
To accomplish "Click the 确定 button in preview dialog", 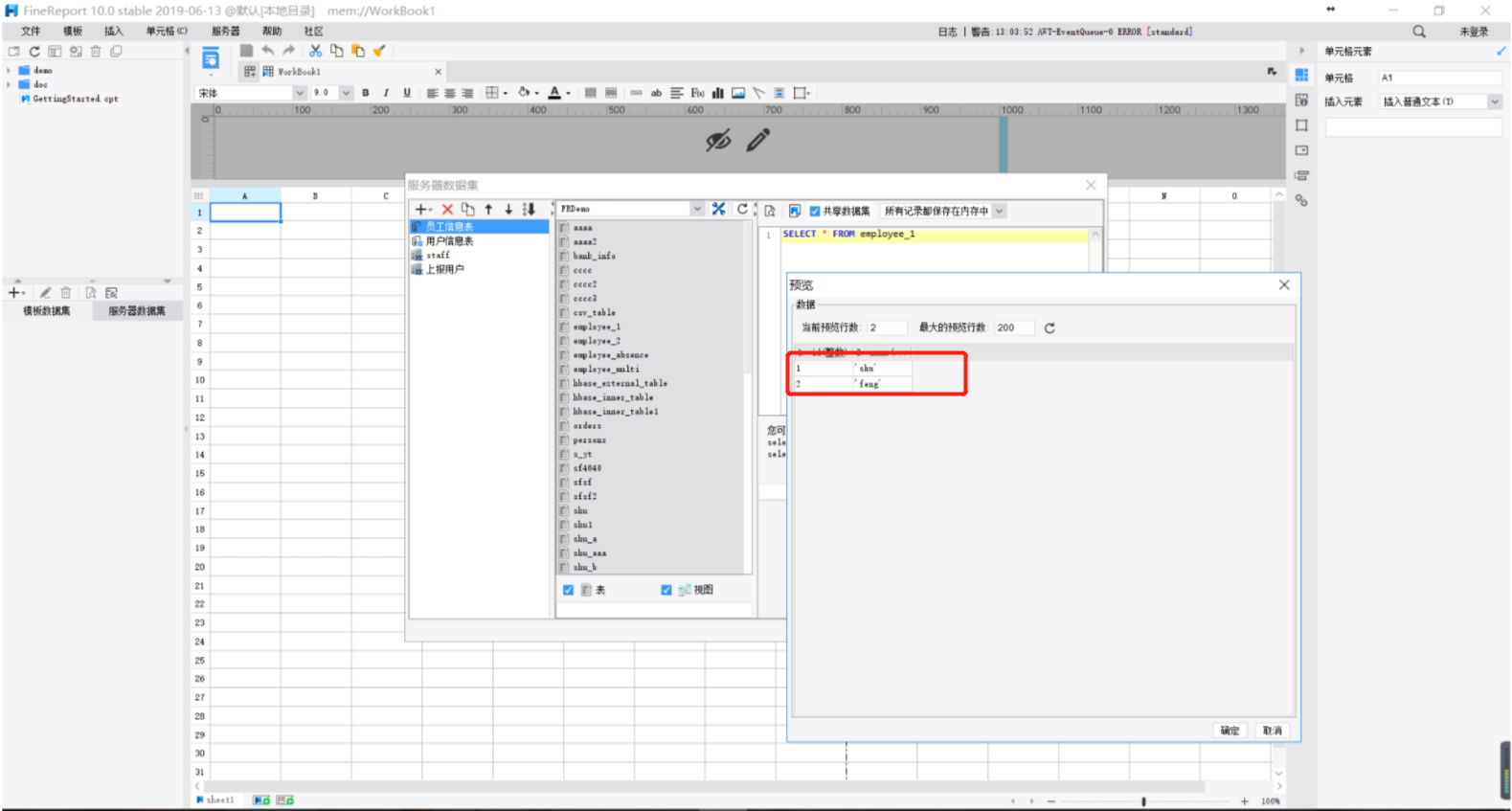I will click(1230, 731).
